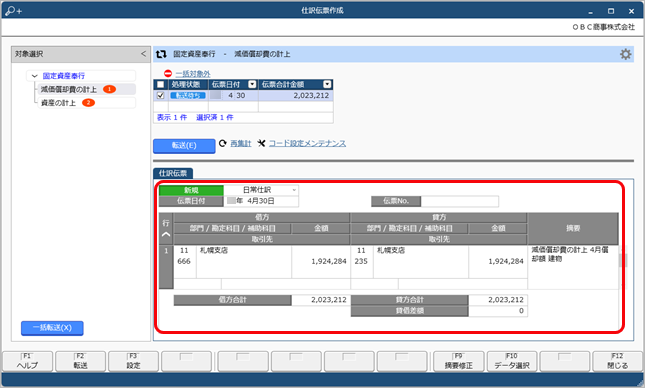Click the row collapse arrow under 行
The height and width of the screenshot is (388, 645).
pyautogui.click(x=166, y=235)
